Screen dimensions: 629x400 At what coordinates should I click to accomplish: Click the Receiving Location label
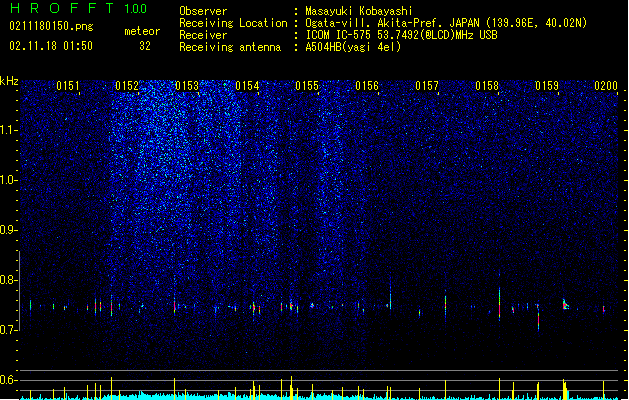(233, 23)
